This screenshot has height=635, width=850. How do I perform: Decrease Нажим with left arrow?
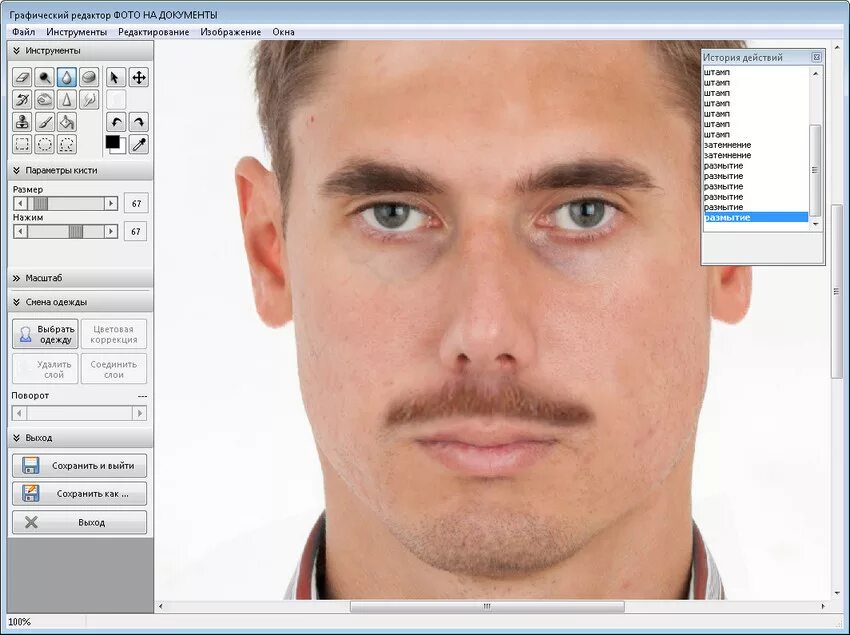[x=20, y=232]
